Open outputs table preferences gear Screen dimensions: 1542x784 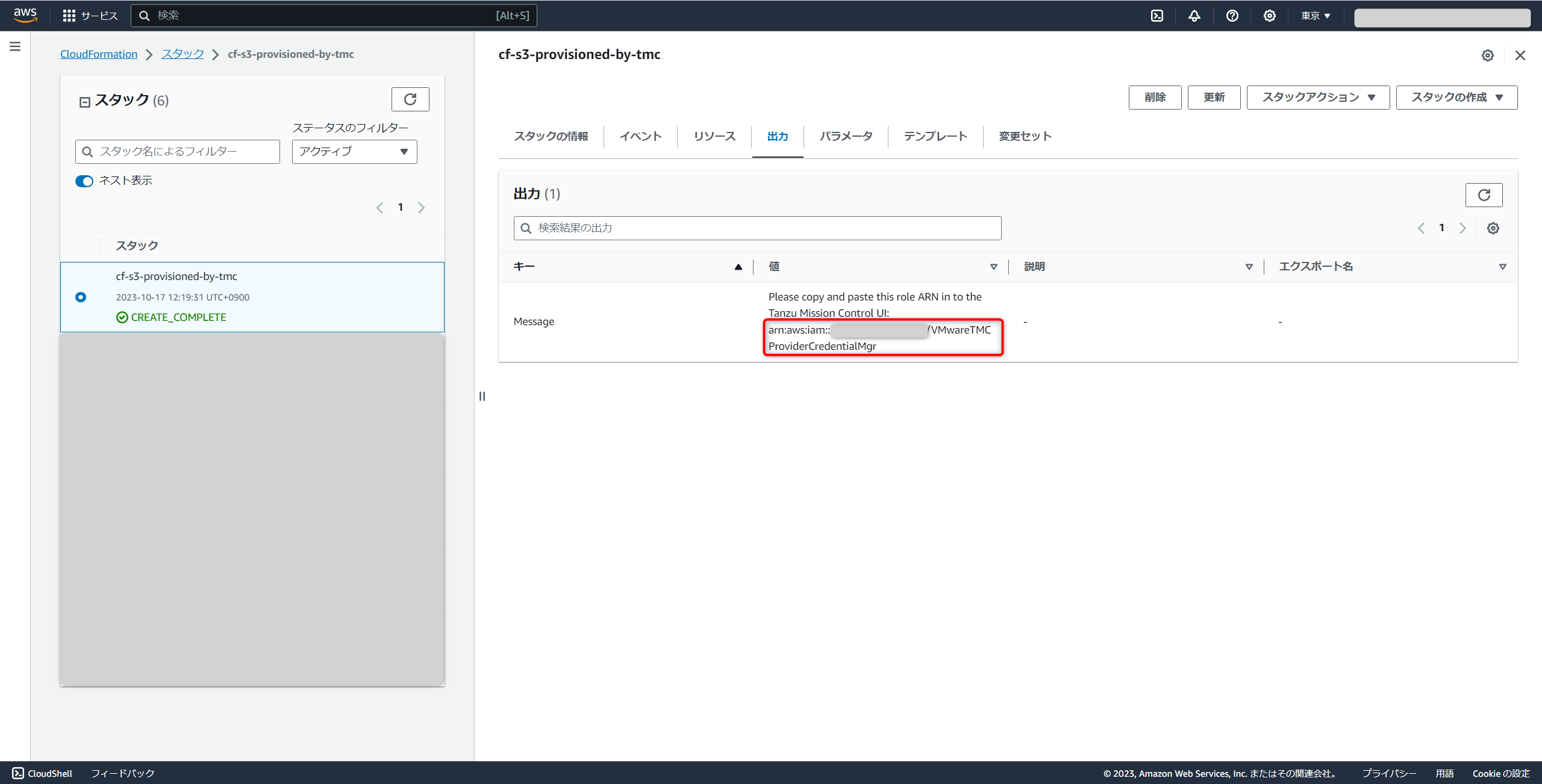click(1493, 228)
